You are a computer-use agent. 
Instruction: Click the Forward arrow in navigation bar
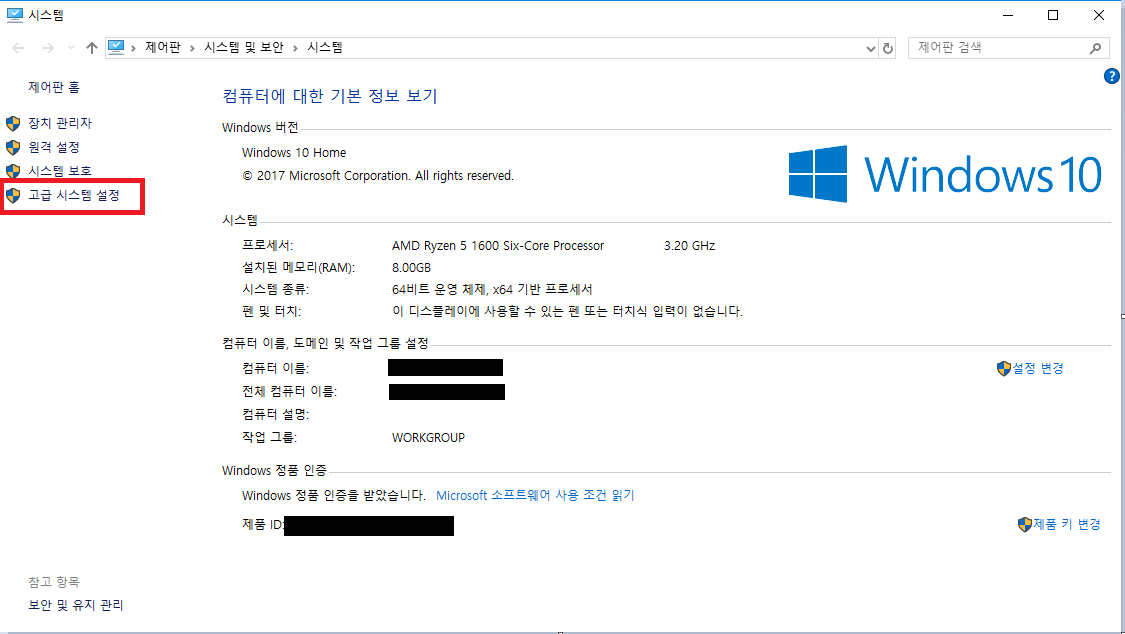47,48
